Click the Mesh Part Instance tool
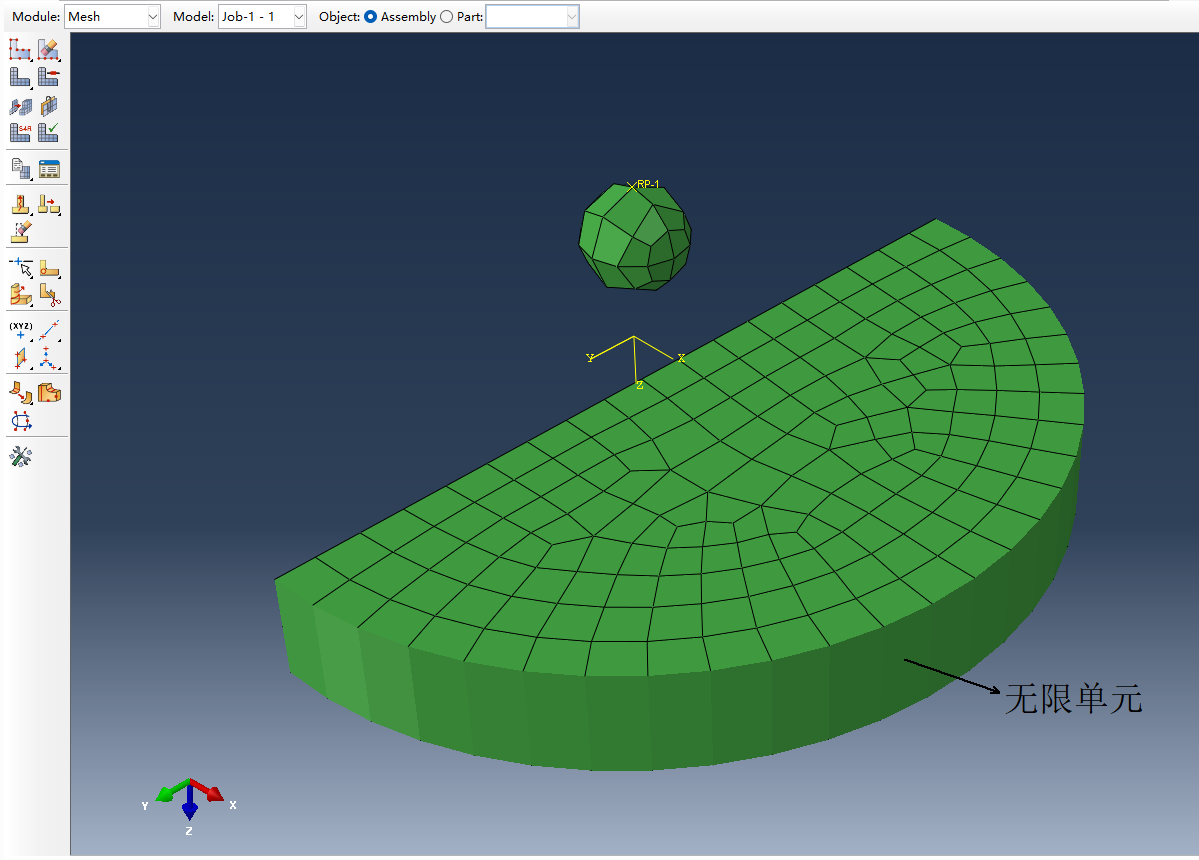 [20, 77]
